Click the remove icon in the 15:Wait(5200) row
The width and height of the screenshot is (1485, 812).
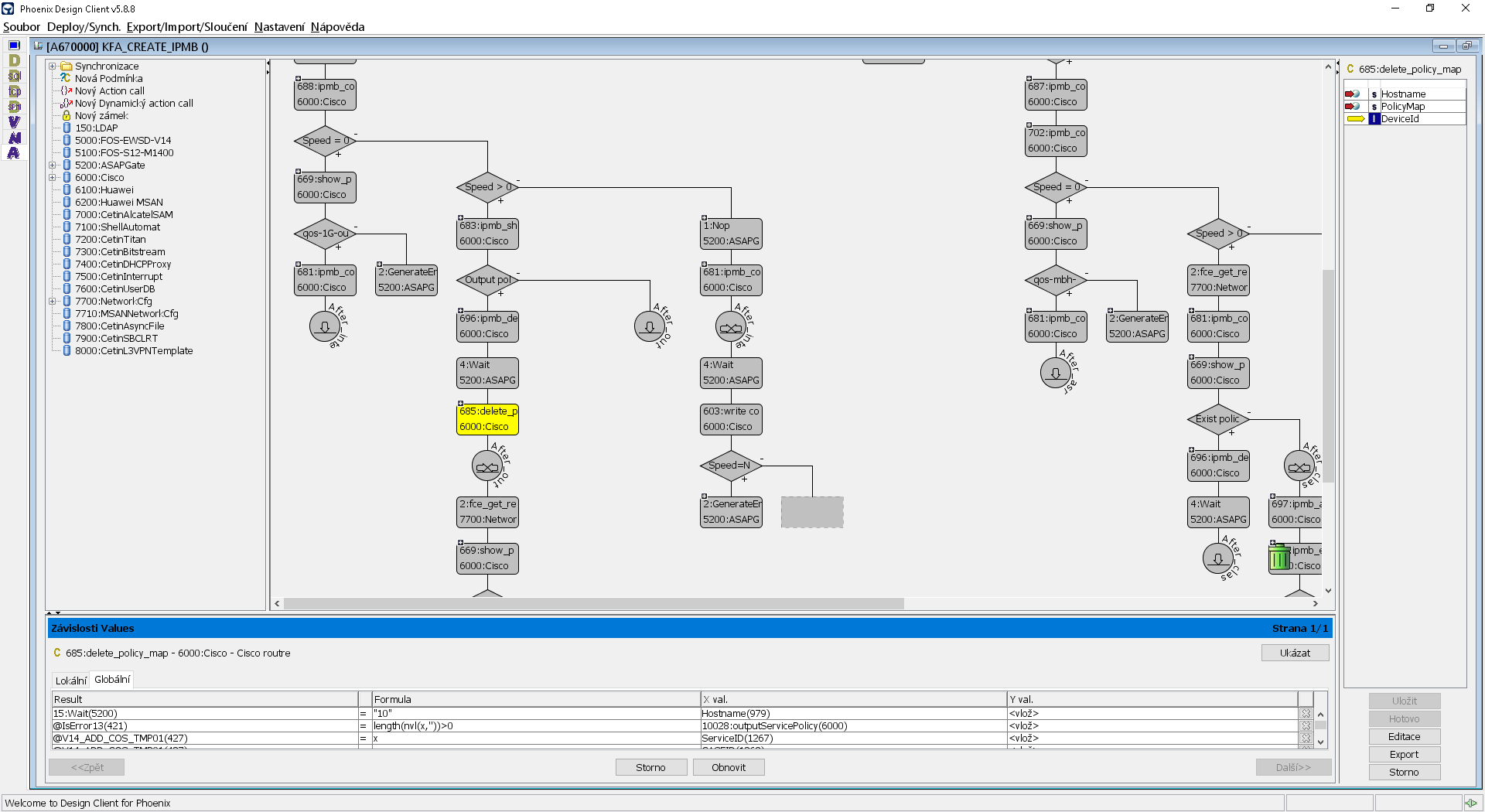click(1306, 713)
